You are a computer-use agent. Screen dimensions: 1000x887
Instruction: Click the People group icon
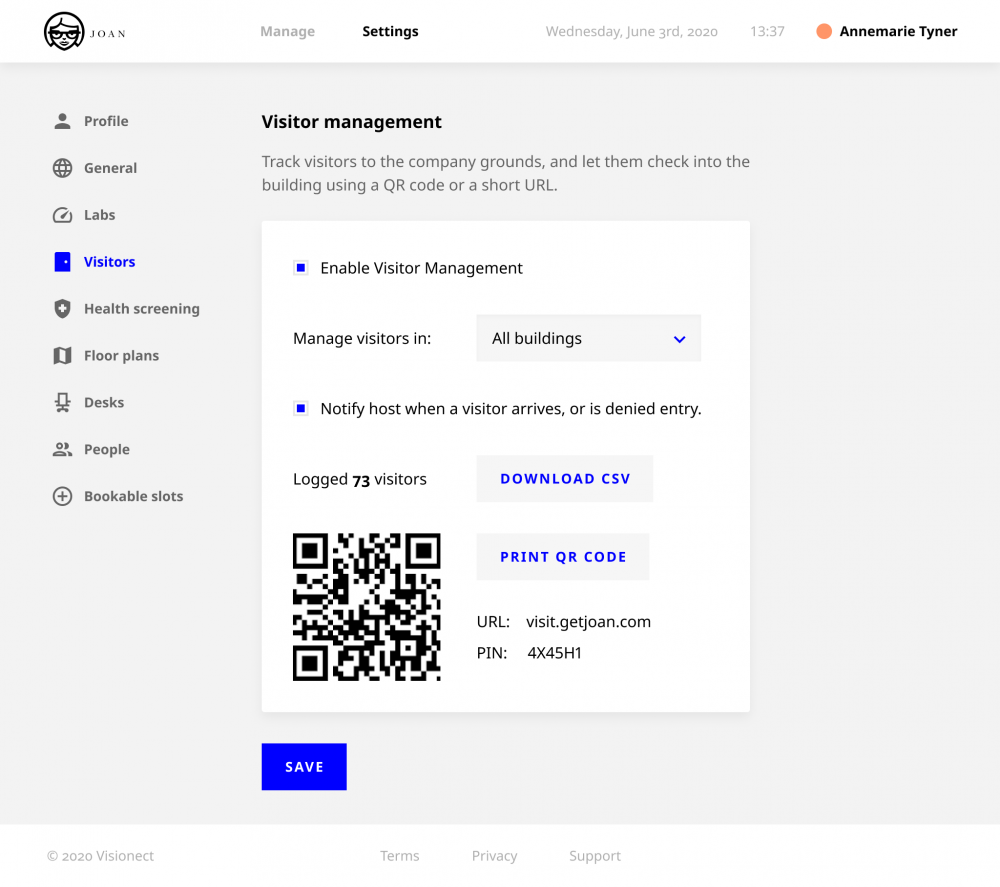(x=62, y=450)
